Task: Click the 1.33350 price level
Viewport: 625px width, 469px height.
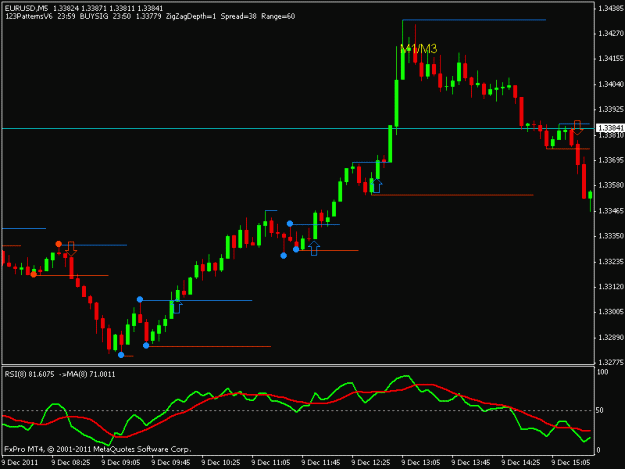Action: 611,236
